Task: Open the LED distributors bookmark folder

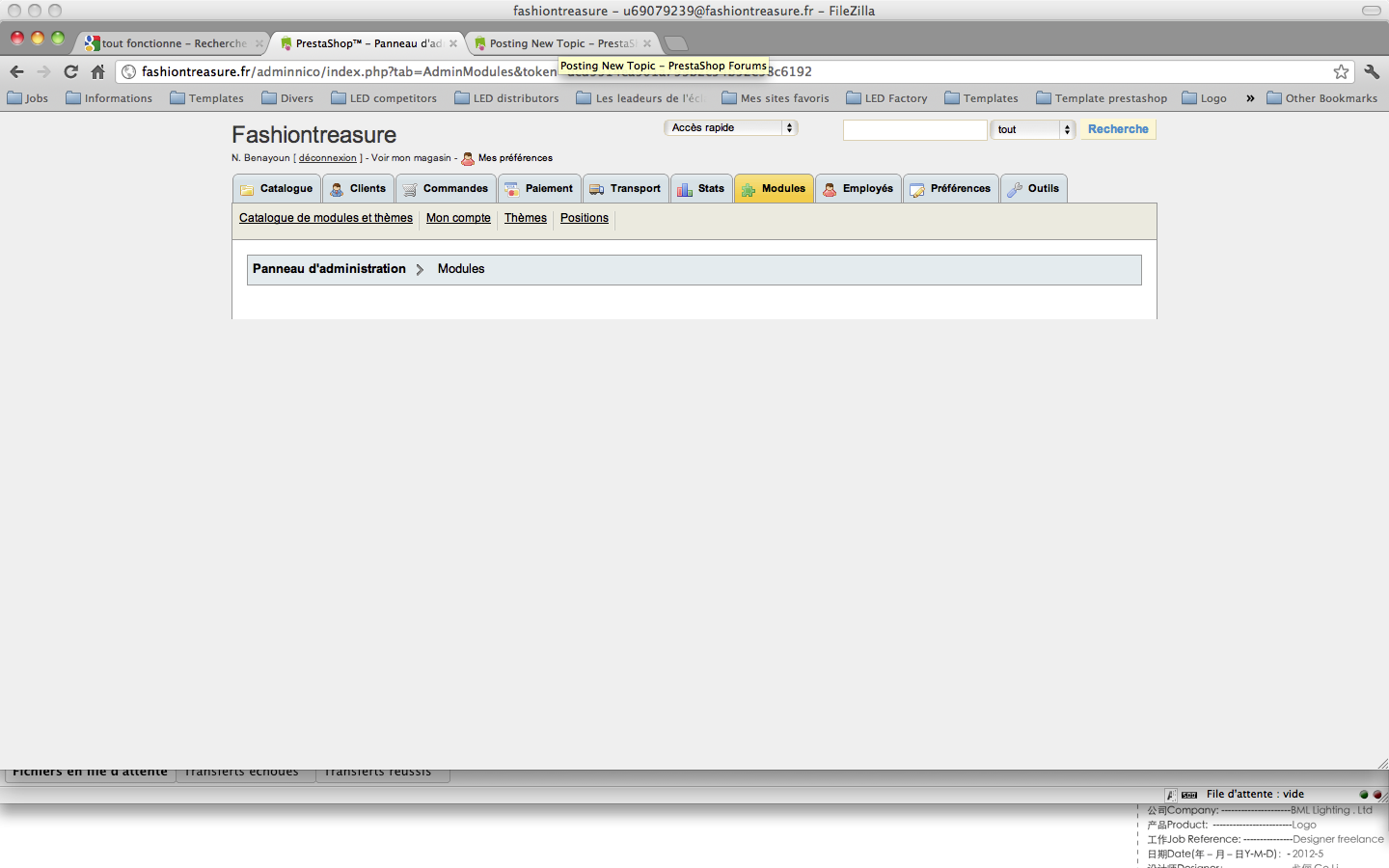Action: click(x=507, y=98)
